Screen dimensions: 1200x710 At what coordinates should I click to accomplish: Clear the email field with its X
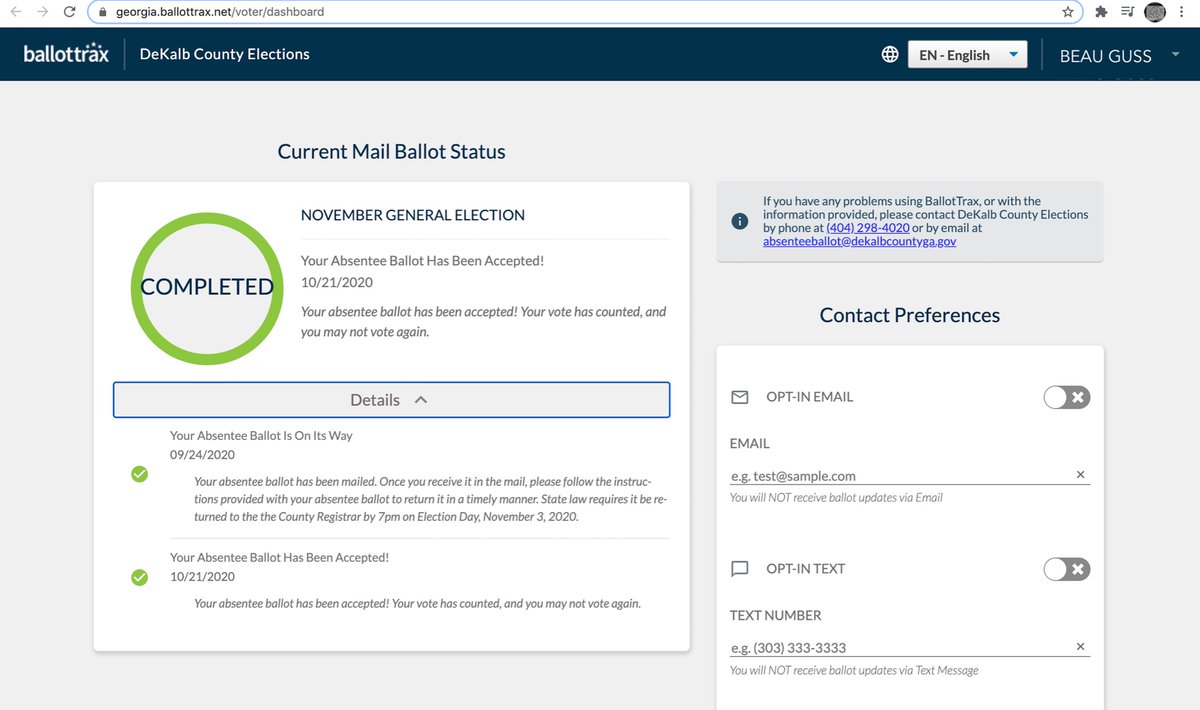coord(1080,475)
